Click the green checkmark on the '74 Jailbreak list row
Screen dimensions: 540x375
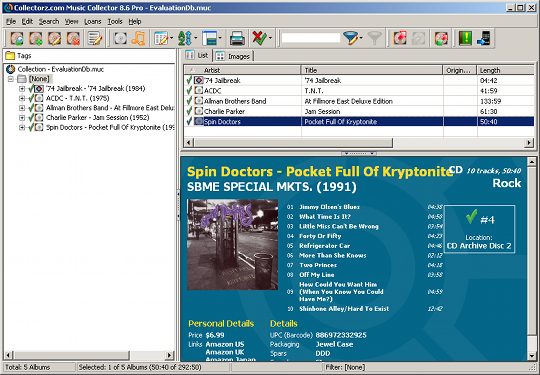[189, 80]
